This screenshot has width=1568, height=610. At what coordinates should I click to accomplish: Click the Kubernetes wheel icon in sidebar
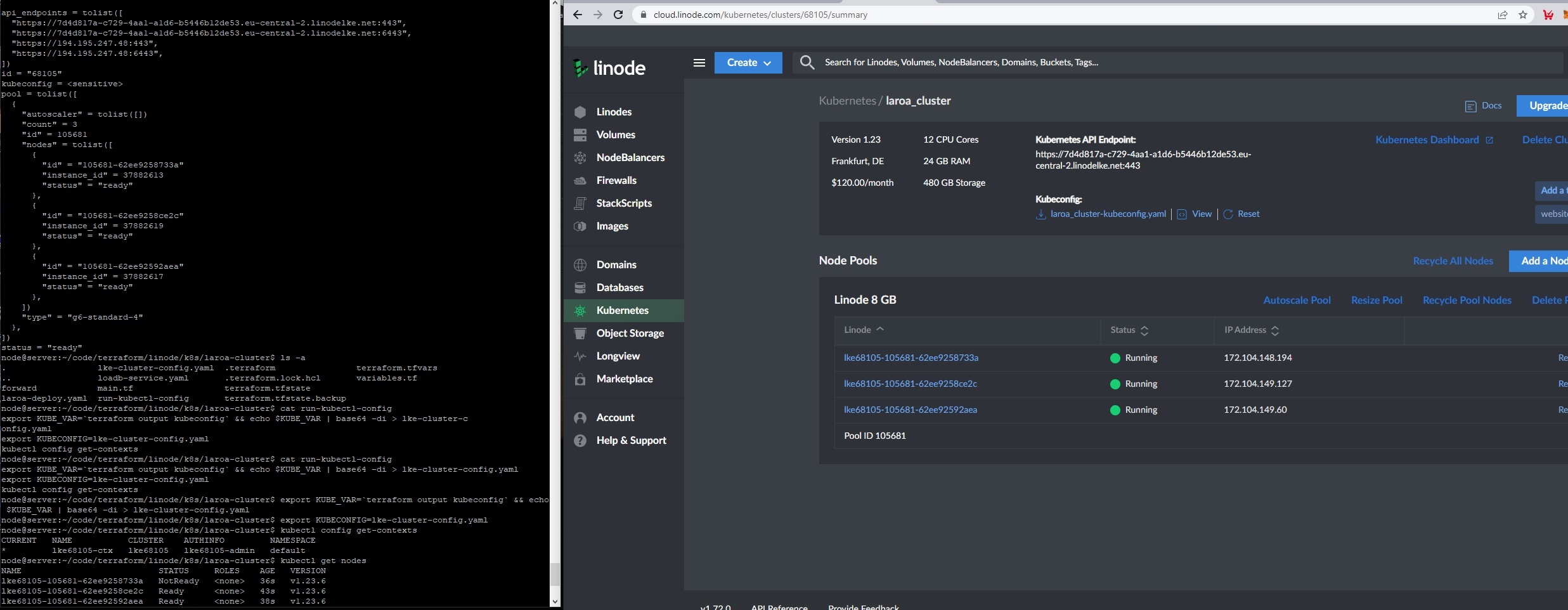tap(580, 311)
